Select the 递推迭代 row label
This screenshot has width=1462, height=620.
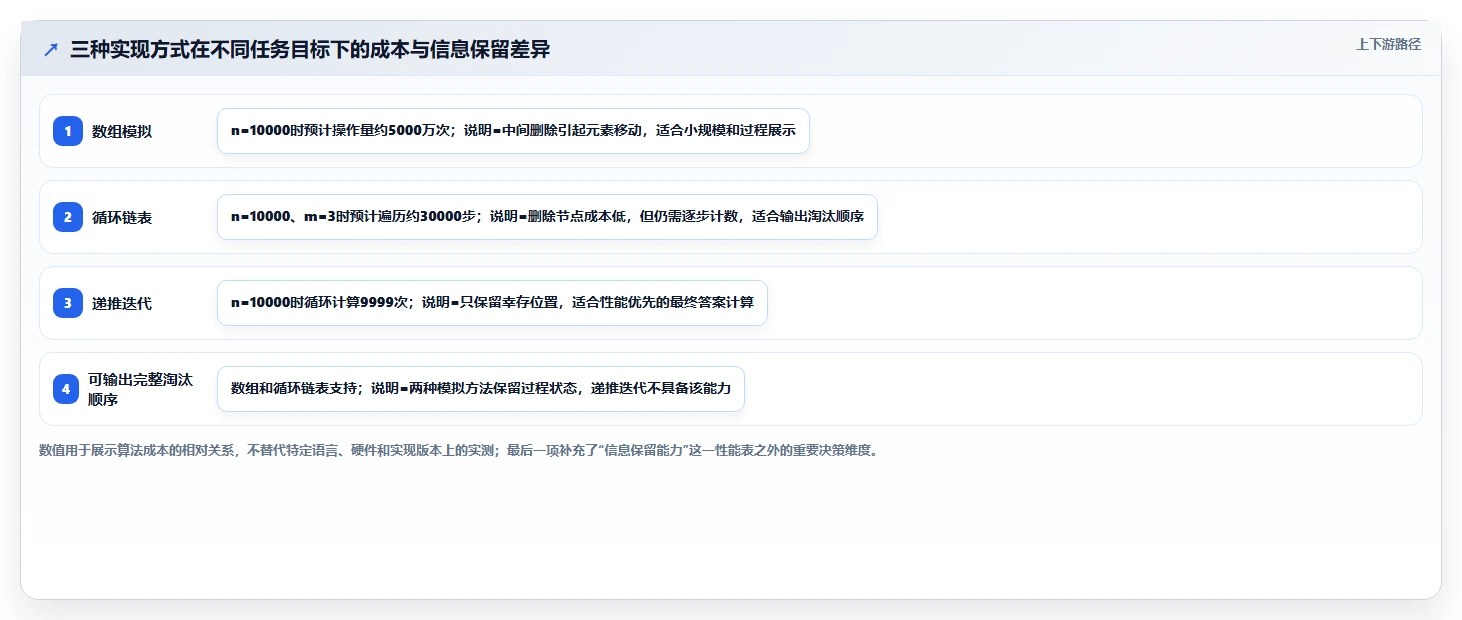pyautogui.click(x=122, y=303)
